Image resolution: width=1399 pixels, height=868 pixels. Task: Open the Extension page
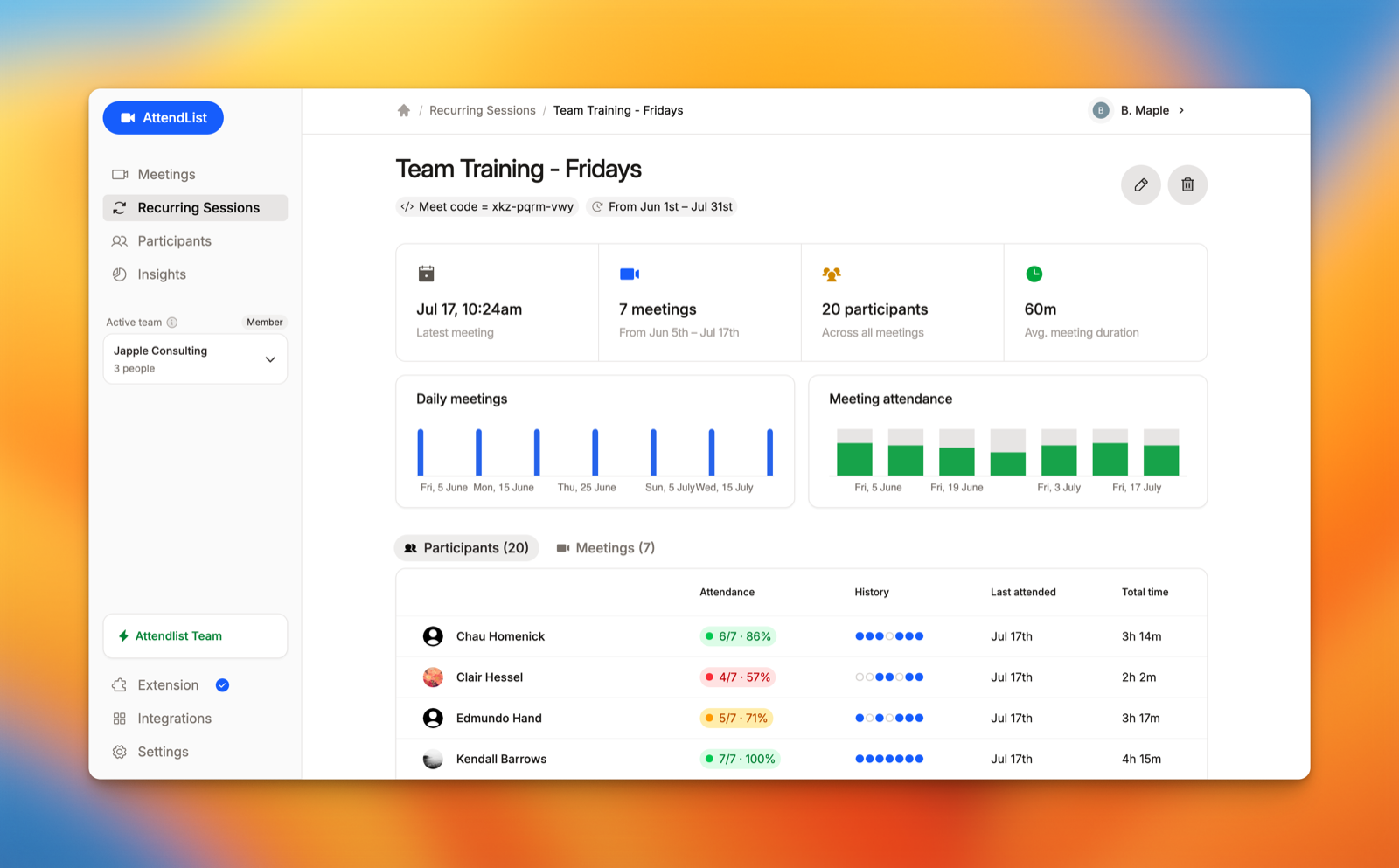pos(168,685)
